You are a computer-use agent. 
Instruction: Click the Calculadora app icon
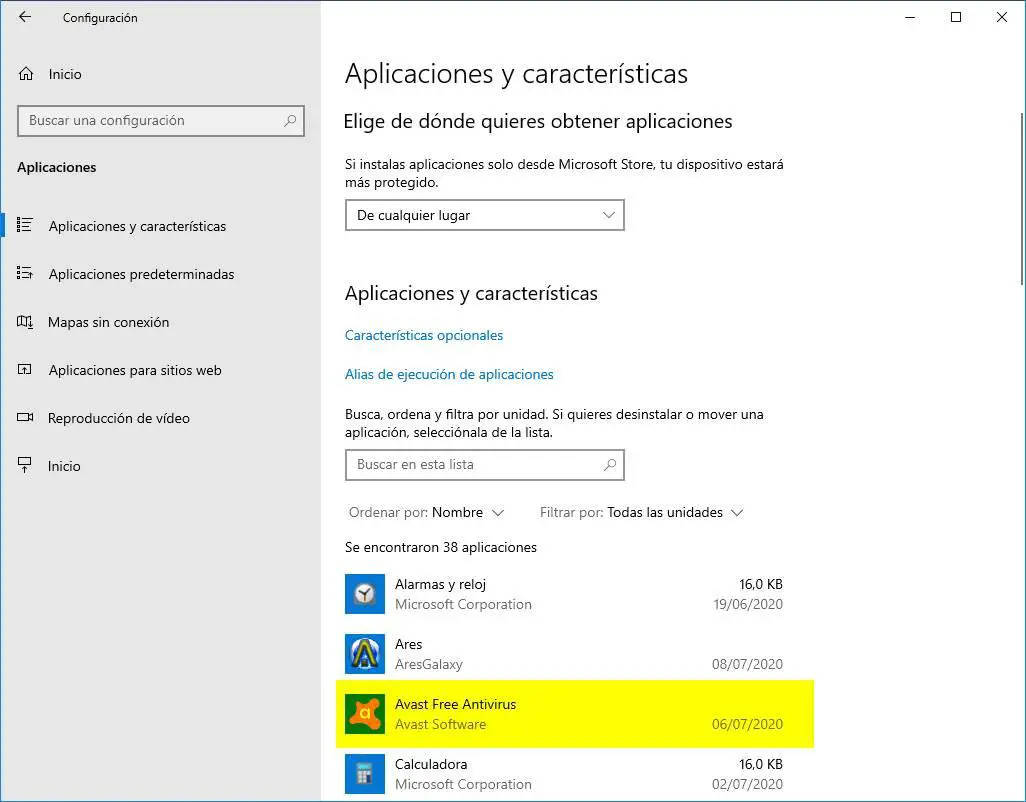pyautogui.click(x=364, y=774)
